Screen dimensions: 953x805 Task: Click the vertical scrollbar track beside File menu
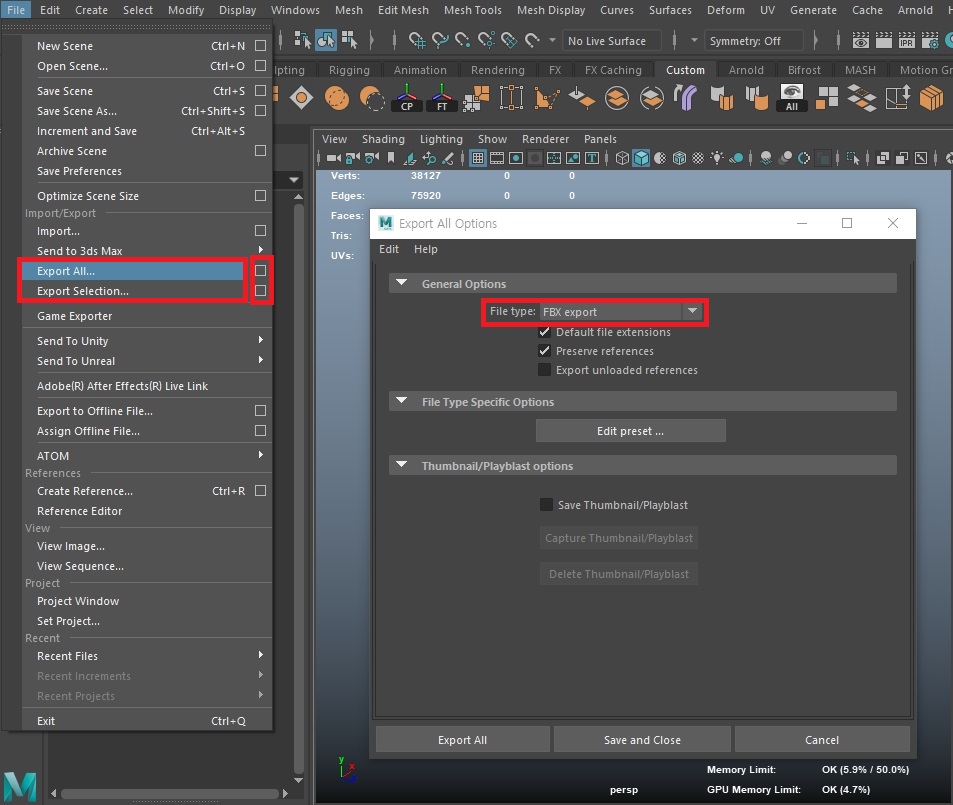(x=298, y=486)
